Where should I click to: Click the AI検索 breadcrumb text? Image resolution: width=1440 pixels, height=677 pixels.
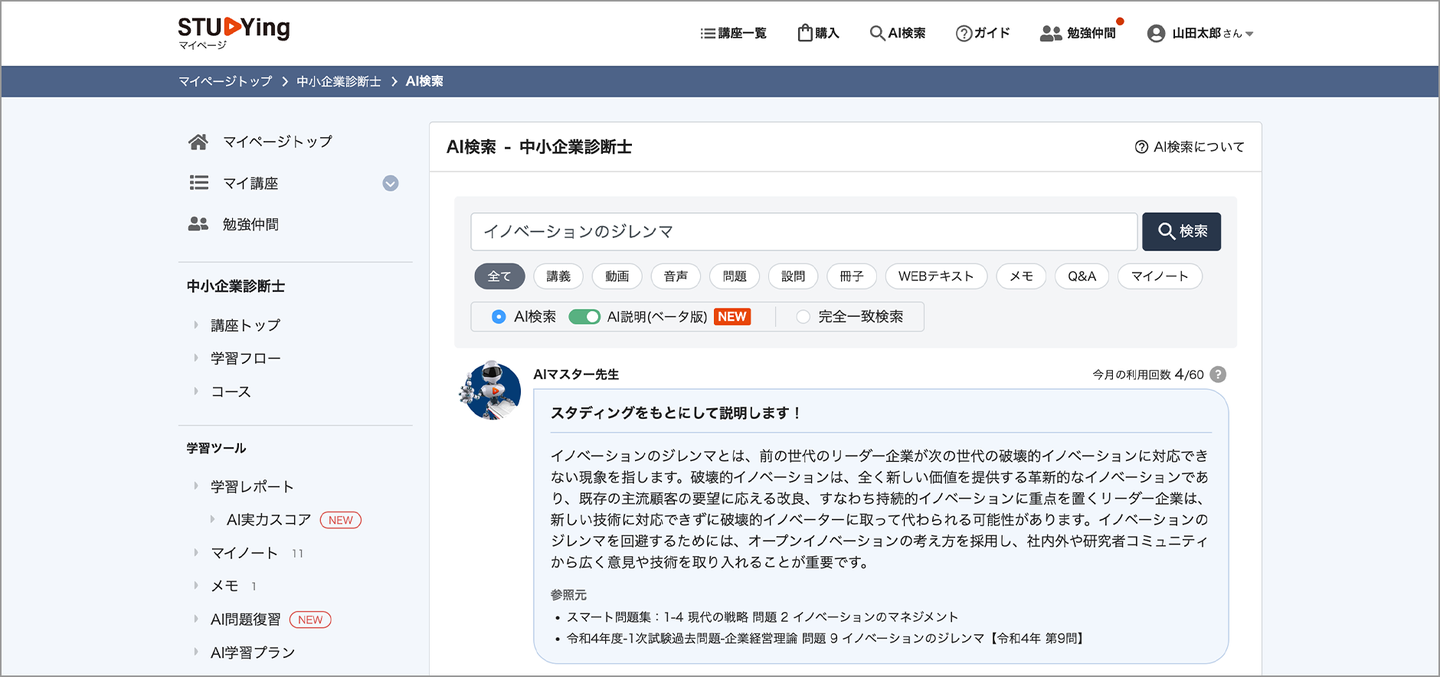(x=424, y=81)
